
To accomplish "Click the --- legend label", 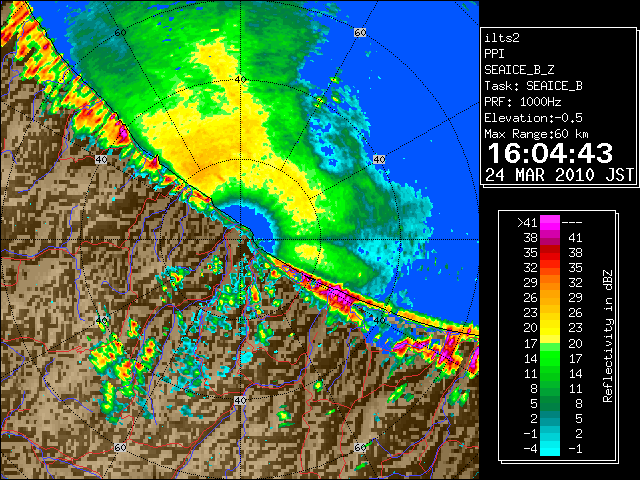I will [572, 223].
